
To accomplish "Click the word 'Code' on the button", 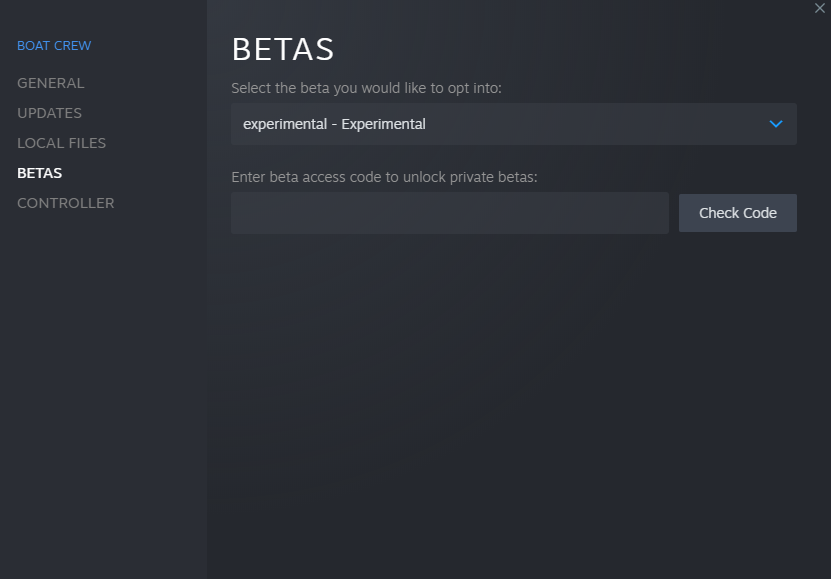I will tap(760, 213).
